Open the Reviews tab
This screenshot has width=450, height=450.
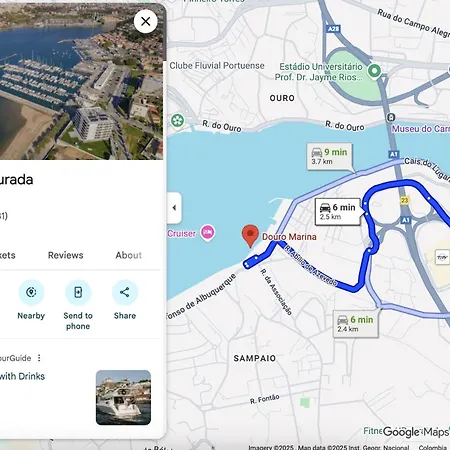pyautogui.click(x=66, y=255)
